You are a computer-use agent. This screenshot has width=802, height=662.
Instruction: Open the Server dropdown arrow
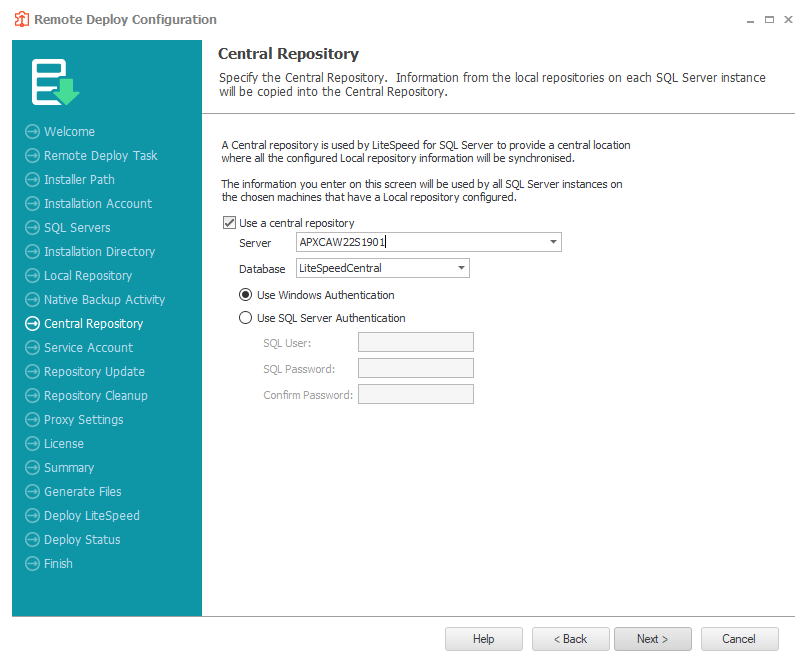[x=553, y=242]
